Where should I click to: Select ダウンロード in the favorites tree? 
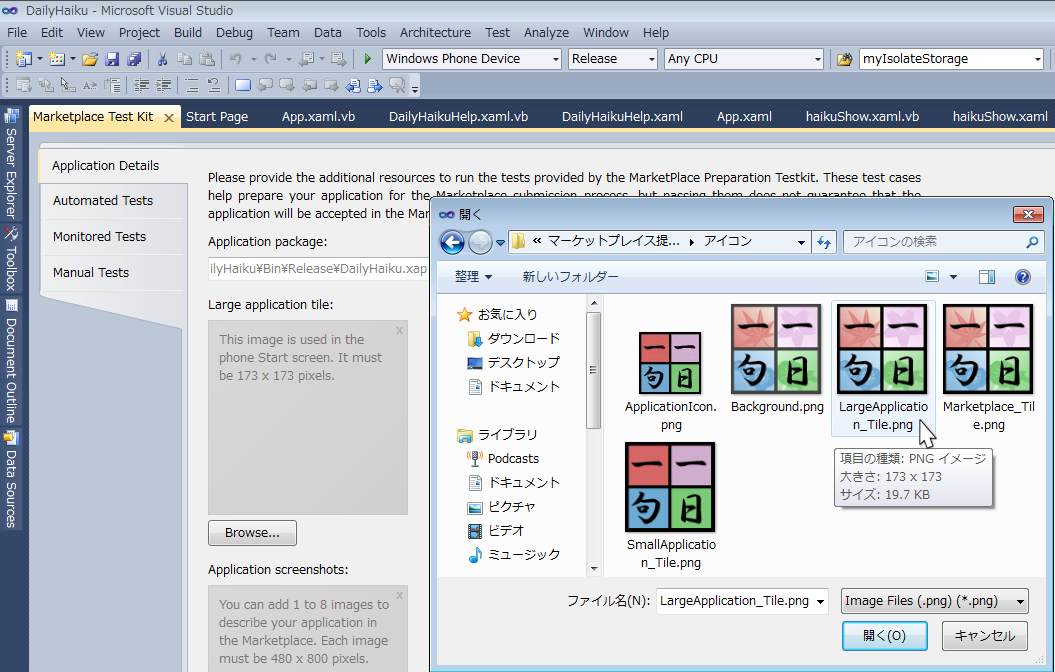click(514, 338)
